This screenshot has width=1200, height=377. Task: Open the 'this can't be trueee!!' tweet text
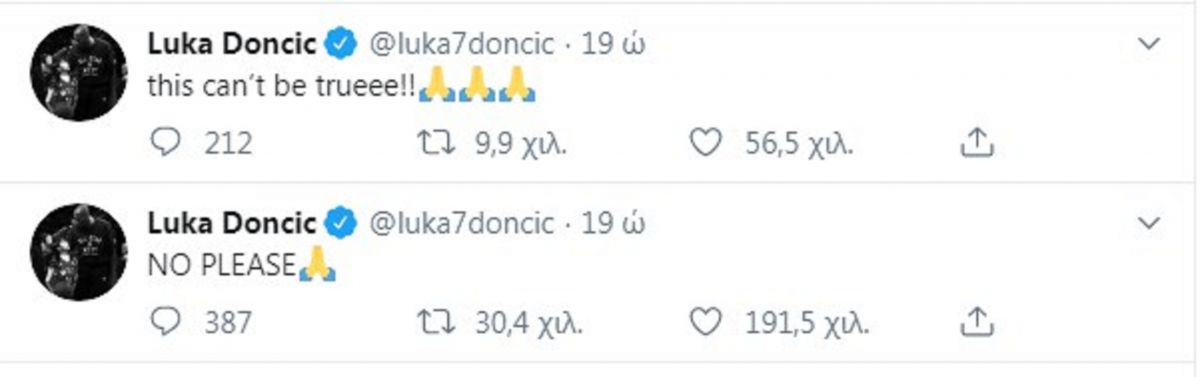pos(342,87)
